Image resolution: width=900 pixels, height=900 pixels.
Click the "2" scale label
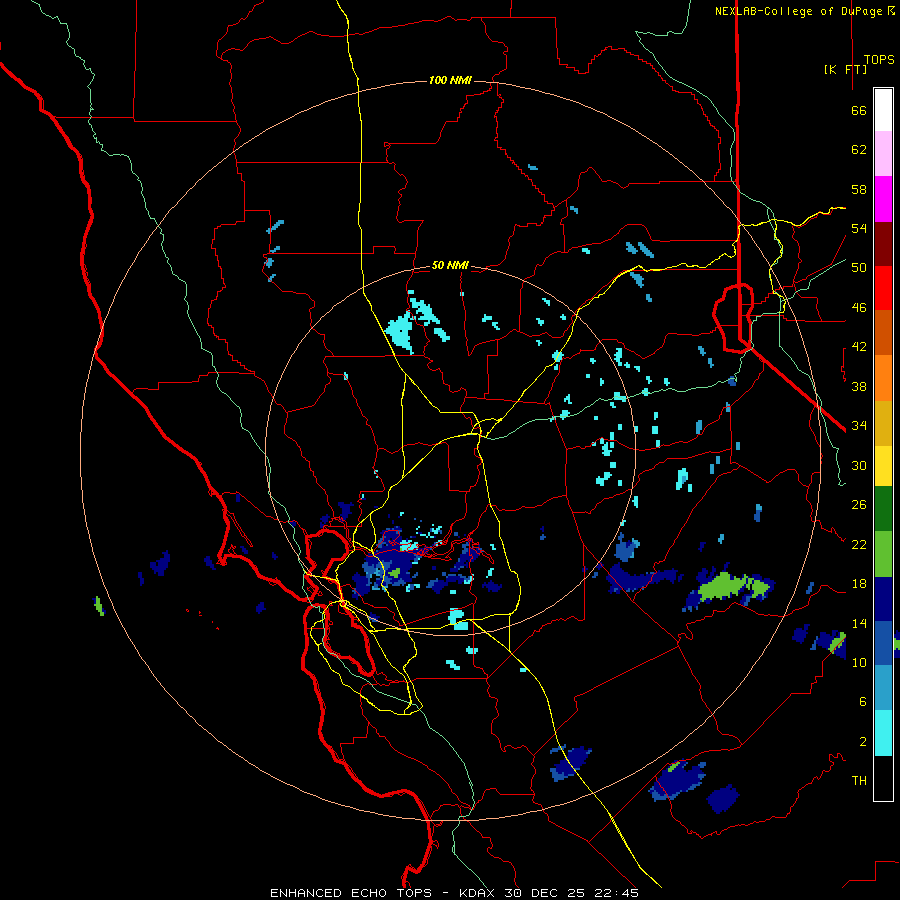(863, 742)
